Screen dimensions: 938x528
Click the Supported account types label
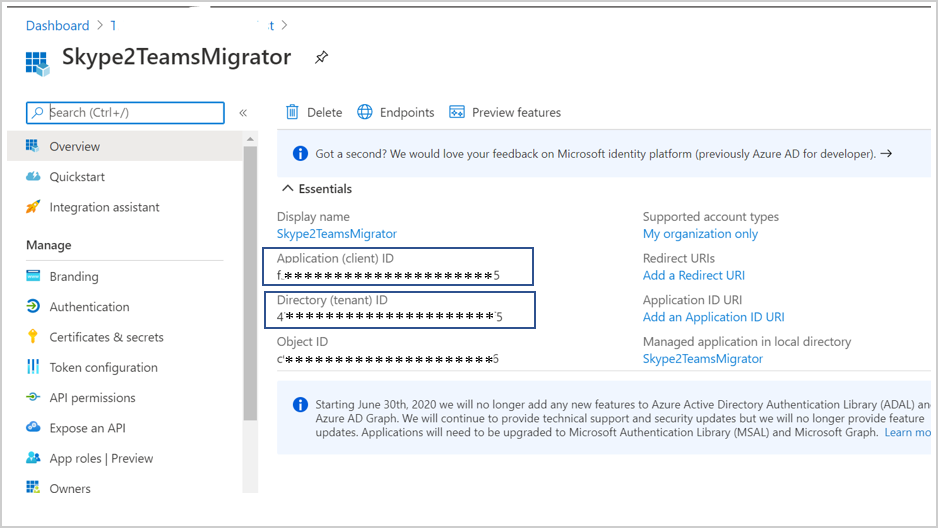click(x=711, y=216)
